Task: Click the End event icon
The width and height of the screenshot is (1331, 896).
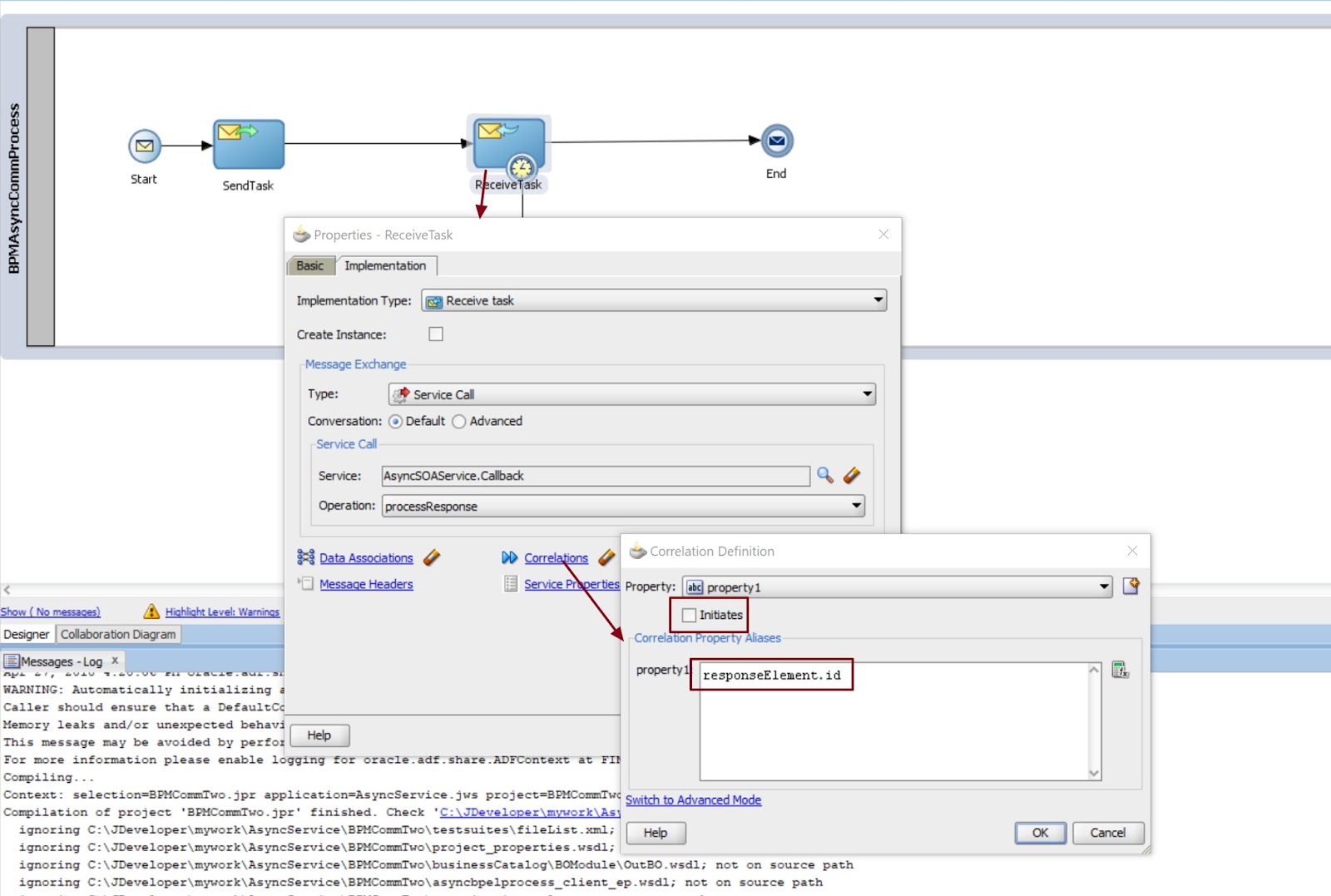Action: pos(776,141)
